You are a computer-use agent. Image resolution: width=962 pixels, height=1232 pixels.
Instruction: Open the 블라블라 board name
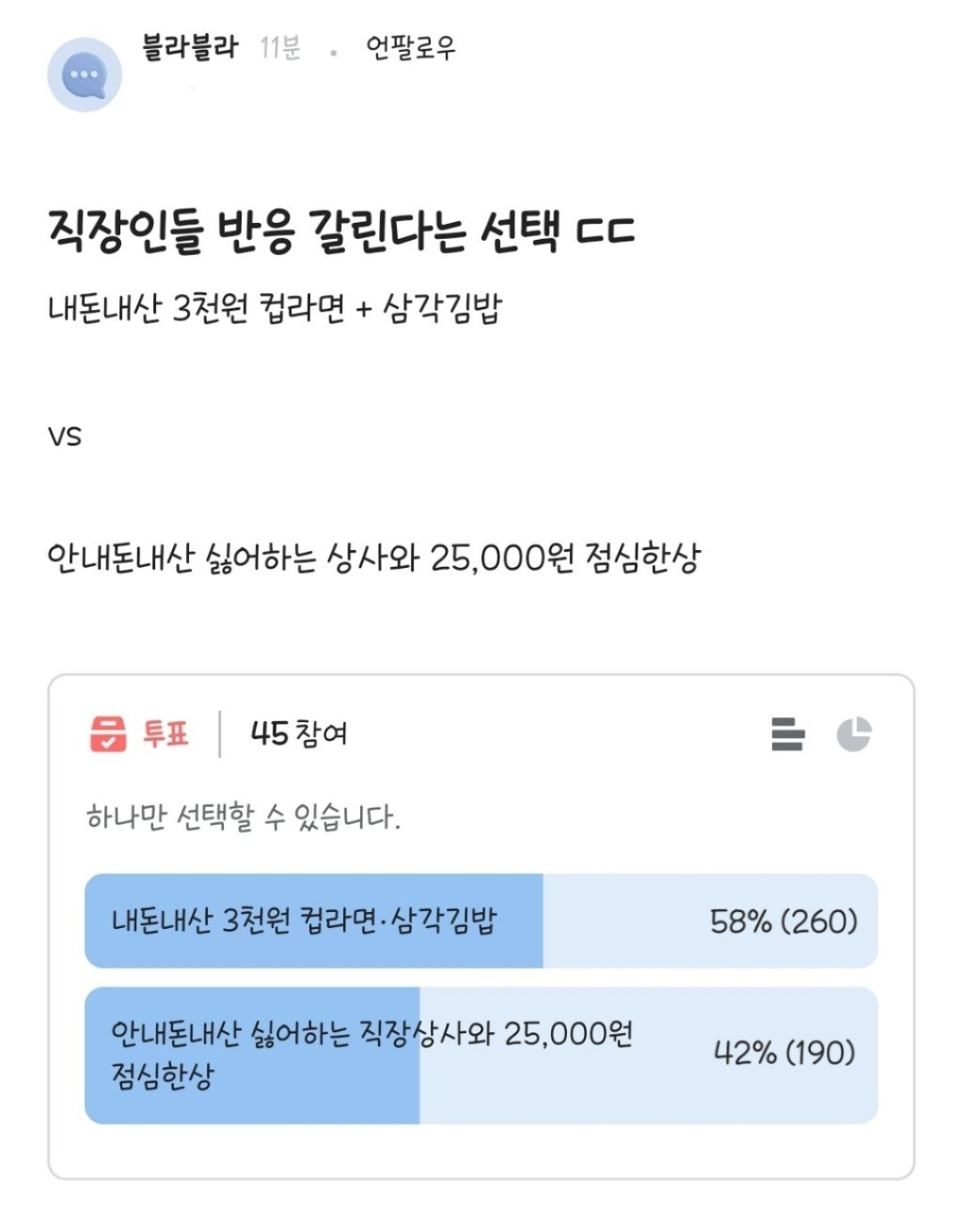click(x=190, y=46)
